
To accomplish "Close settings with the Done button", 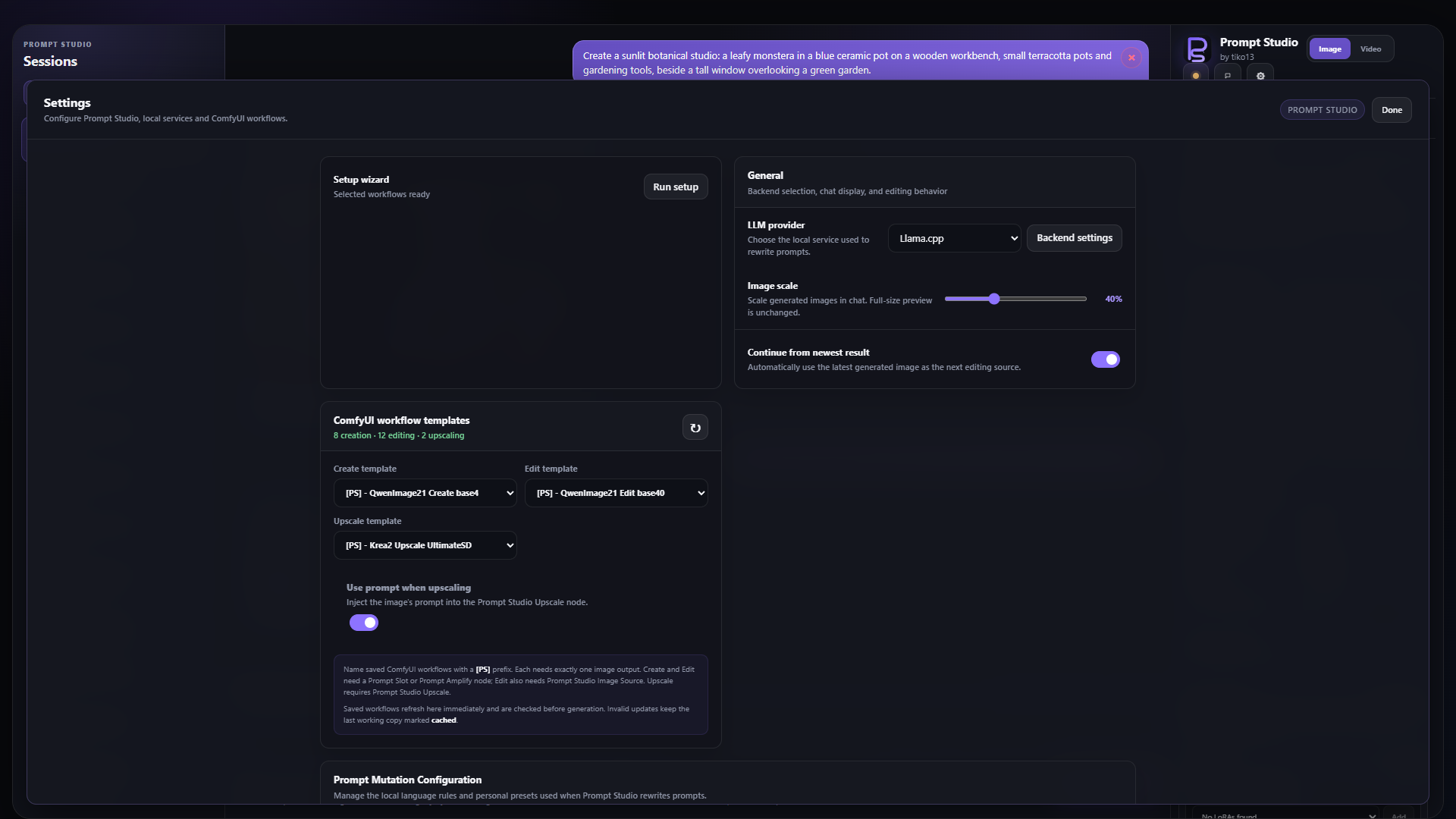I will coord(1391,110).
